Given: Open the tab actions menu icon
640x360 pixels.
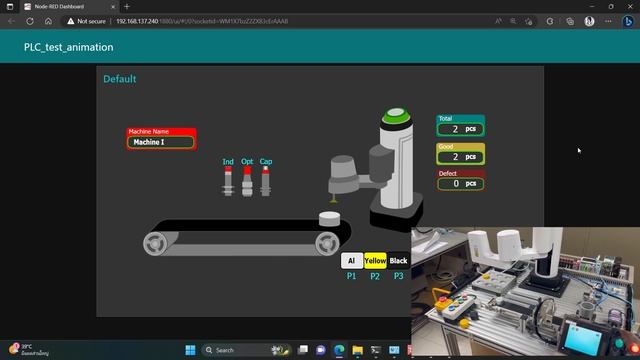Looking at the screenshot, I should pos(10,7).
